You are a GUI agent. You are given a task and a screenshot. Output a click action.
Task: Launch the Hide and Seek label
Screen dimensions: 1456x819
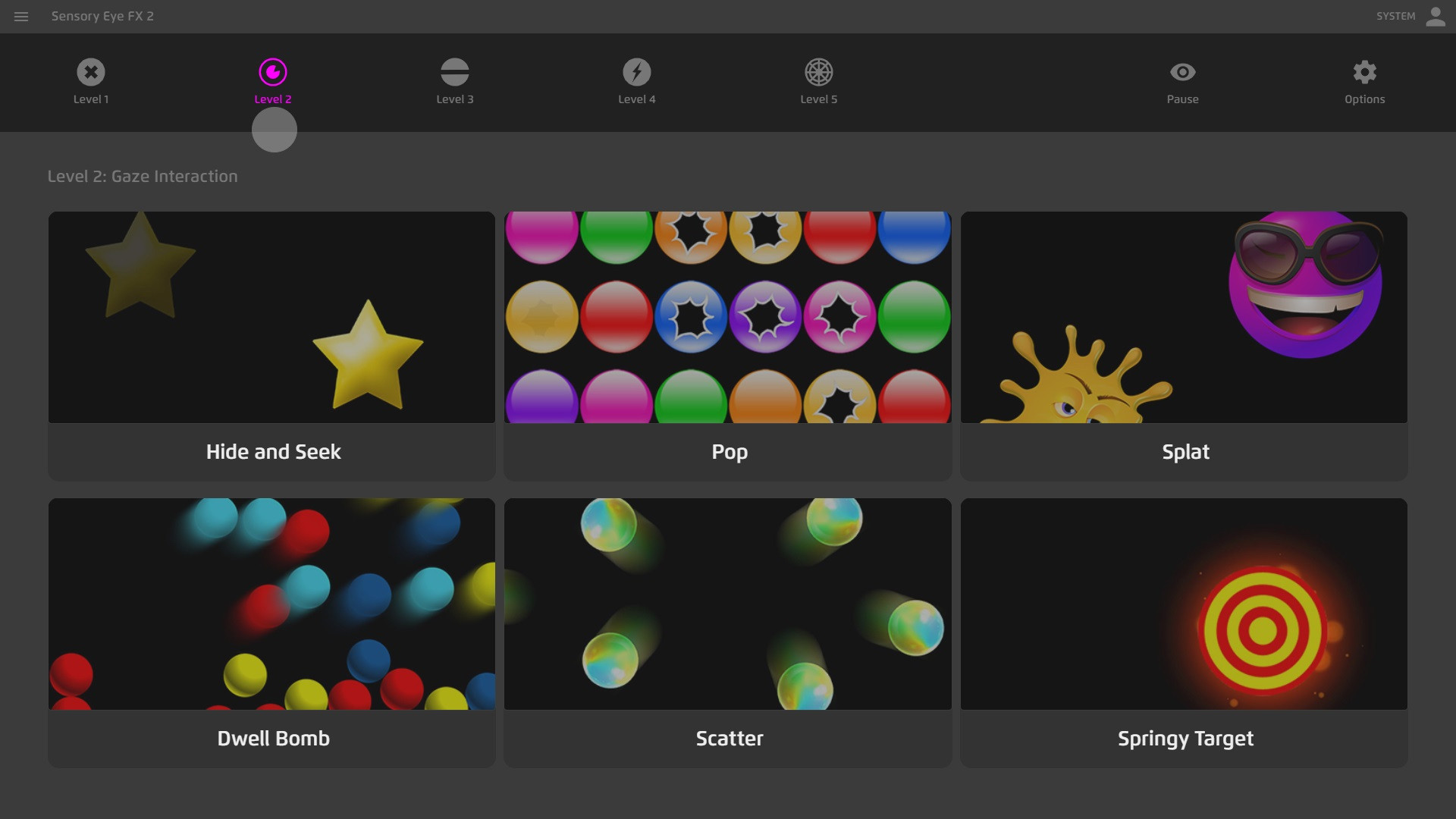(273, 452)
